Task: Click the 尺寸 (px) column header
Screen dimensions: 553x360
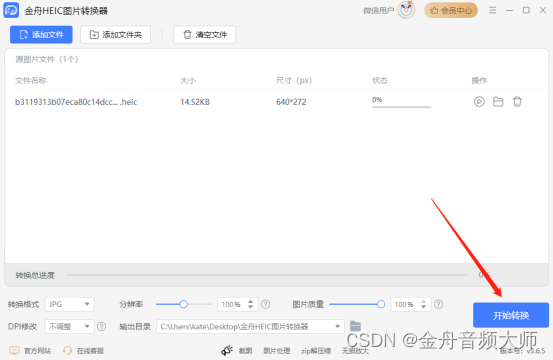Action: pyautogui.click(x=294, y=80)
